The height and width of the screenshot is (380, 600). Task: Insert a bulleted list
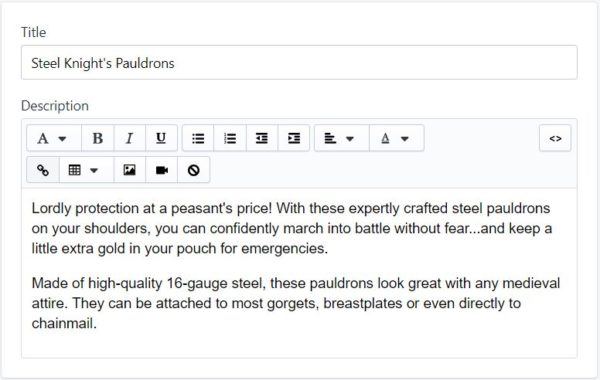[198, 138]
